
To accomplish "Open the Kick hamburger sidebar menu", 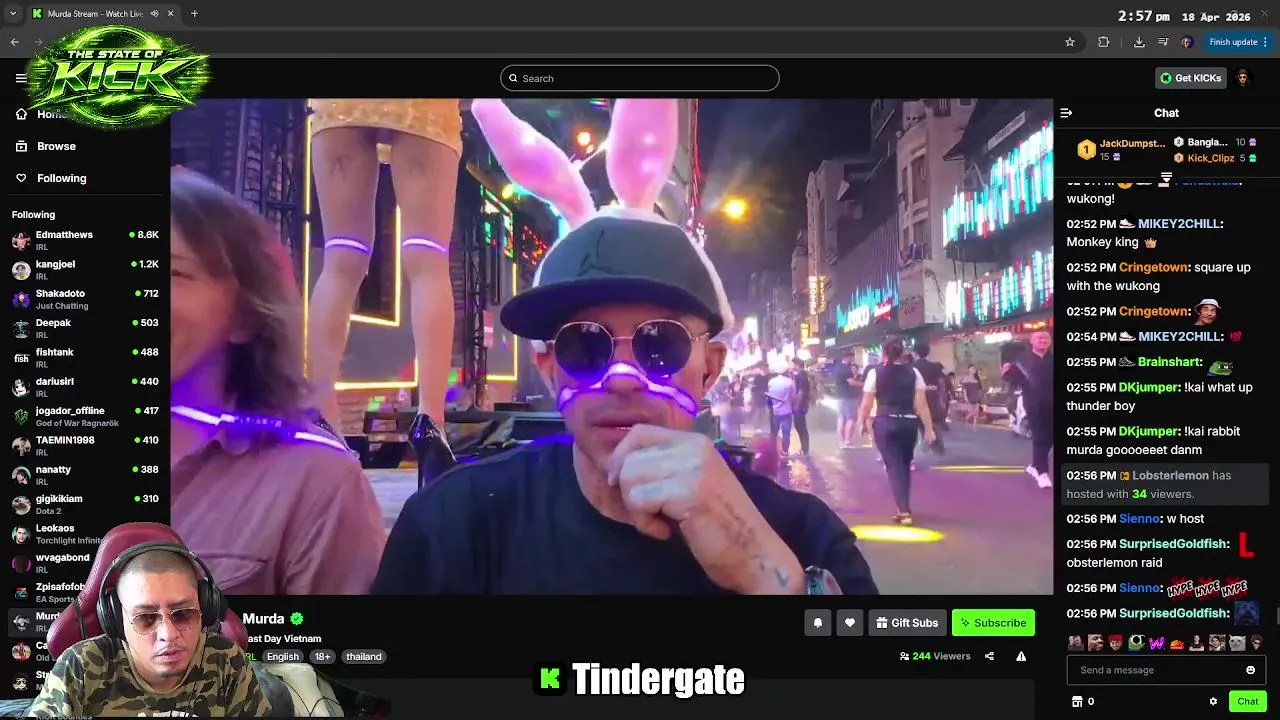I will (21, 78).
